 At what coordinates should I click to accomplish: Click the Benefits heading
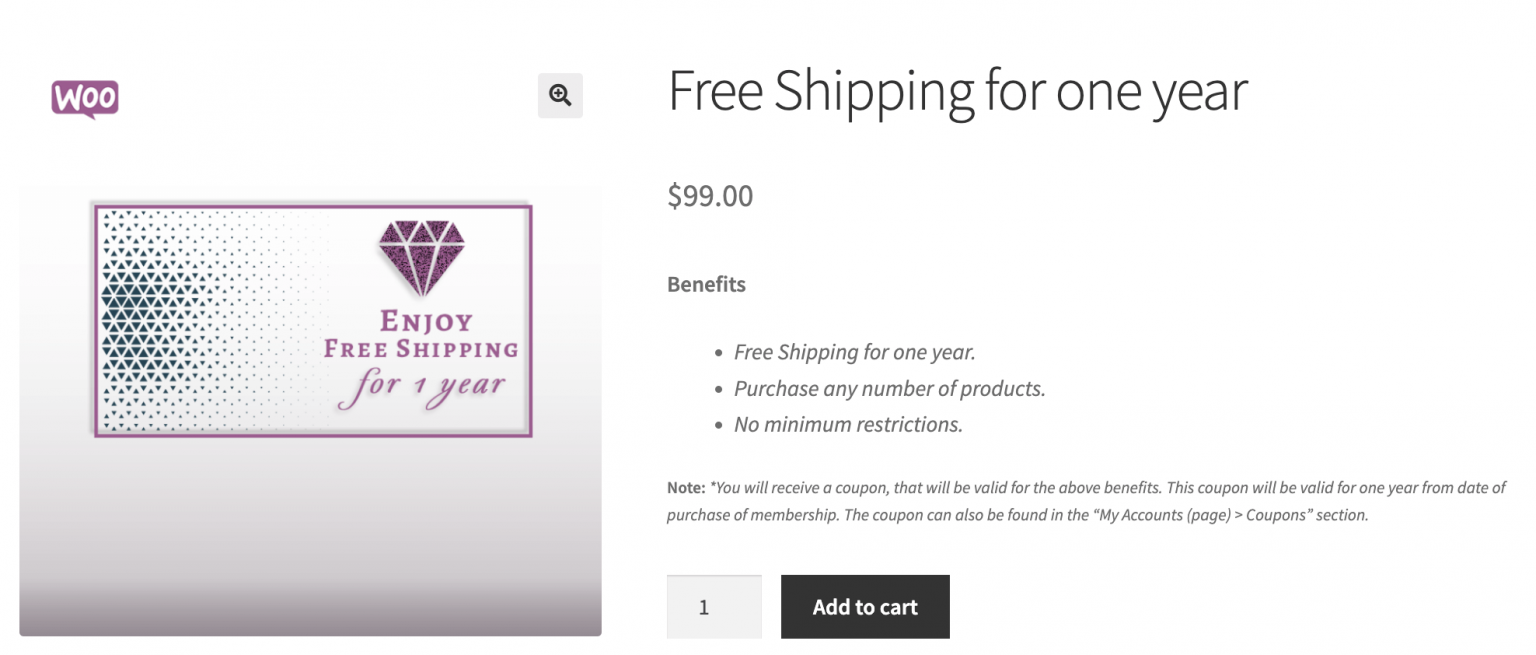(x=706, y=284)
